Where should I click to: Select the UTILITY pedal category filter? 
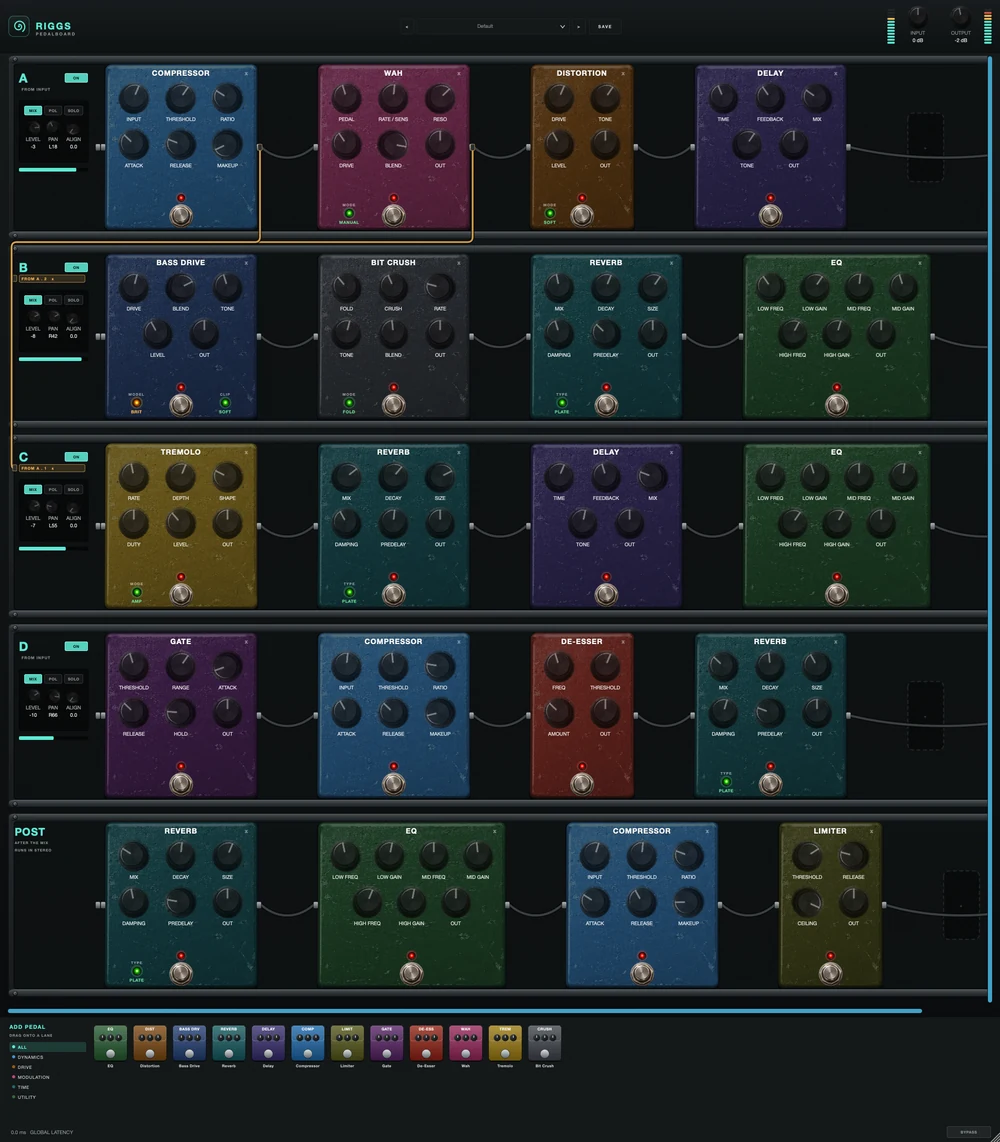[47, 1097]
